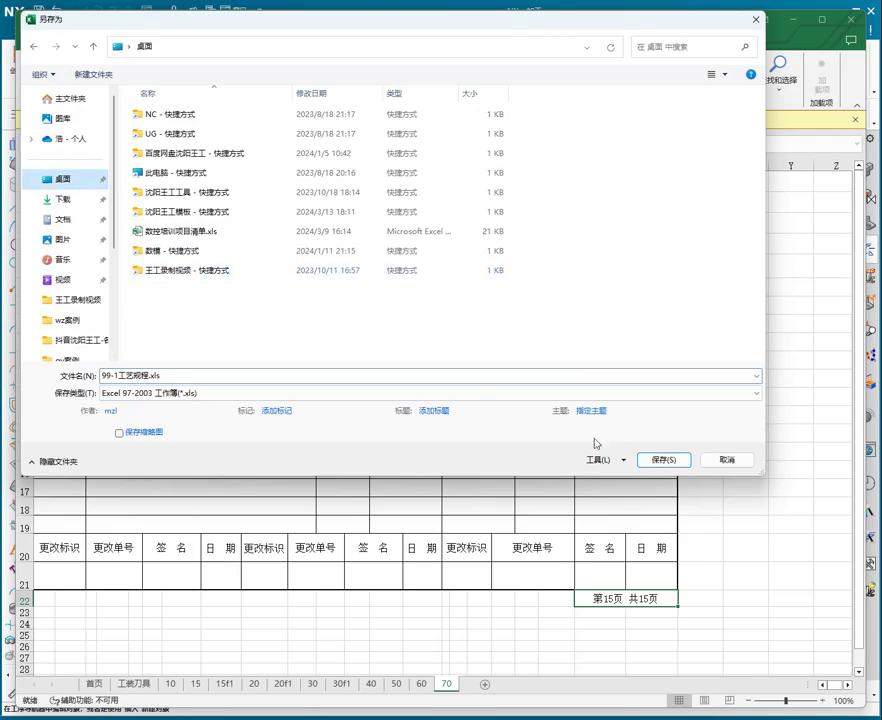Click the 下载 Downloads folder in sidebar
Viewport: 882px width, 720px height.
[x=63, y=199]
